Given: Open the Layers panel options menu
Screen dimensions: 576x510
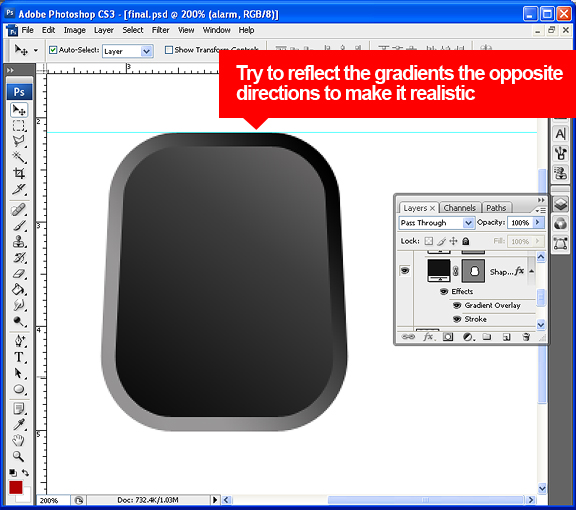Looking at the screenshot, I should (x=540, y=210).
